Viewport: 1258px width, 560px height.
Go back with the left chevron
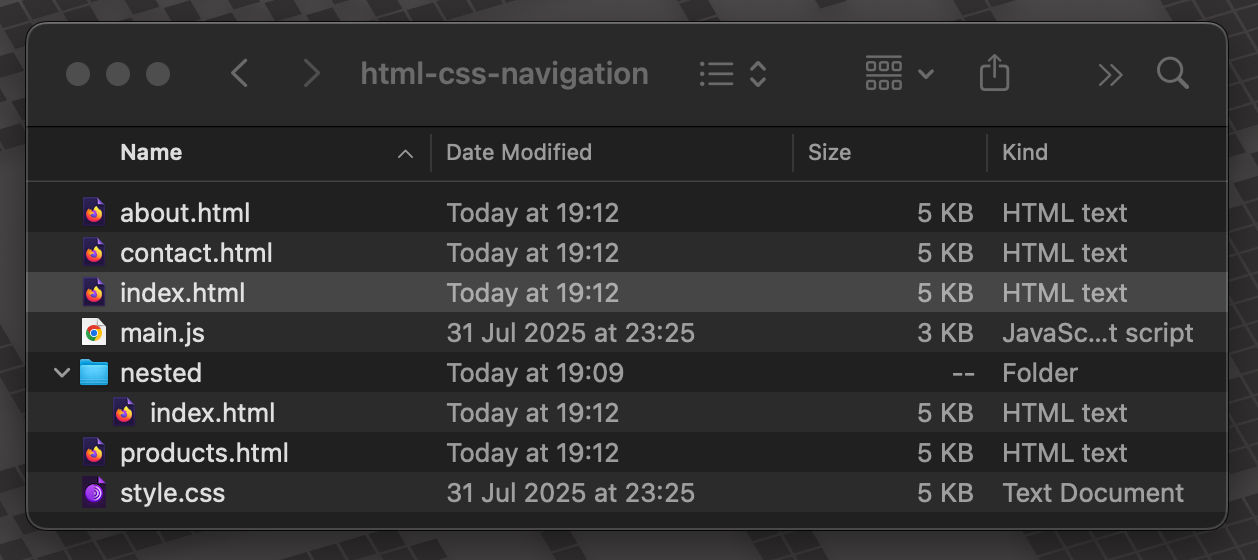pyautogui.click(x=239, y=73)
